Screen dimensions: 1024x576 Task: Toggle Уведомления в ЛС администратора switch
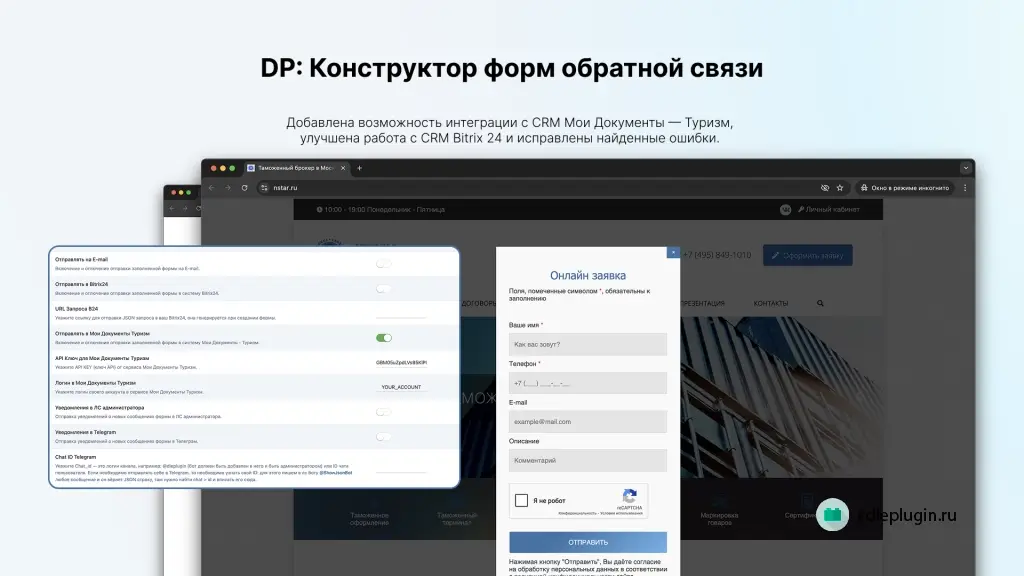383,412
